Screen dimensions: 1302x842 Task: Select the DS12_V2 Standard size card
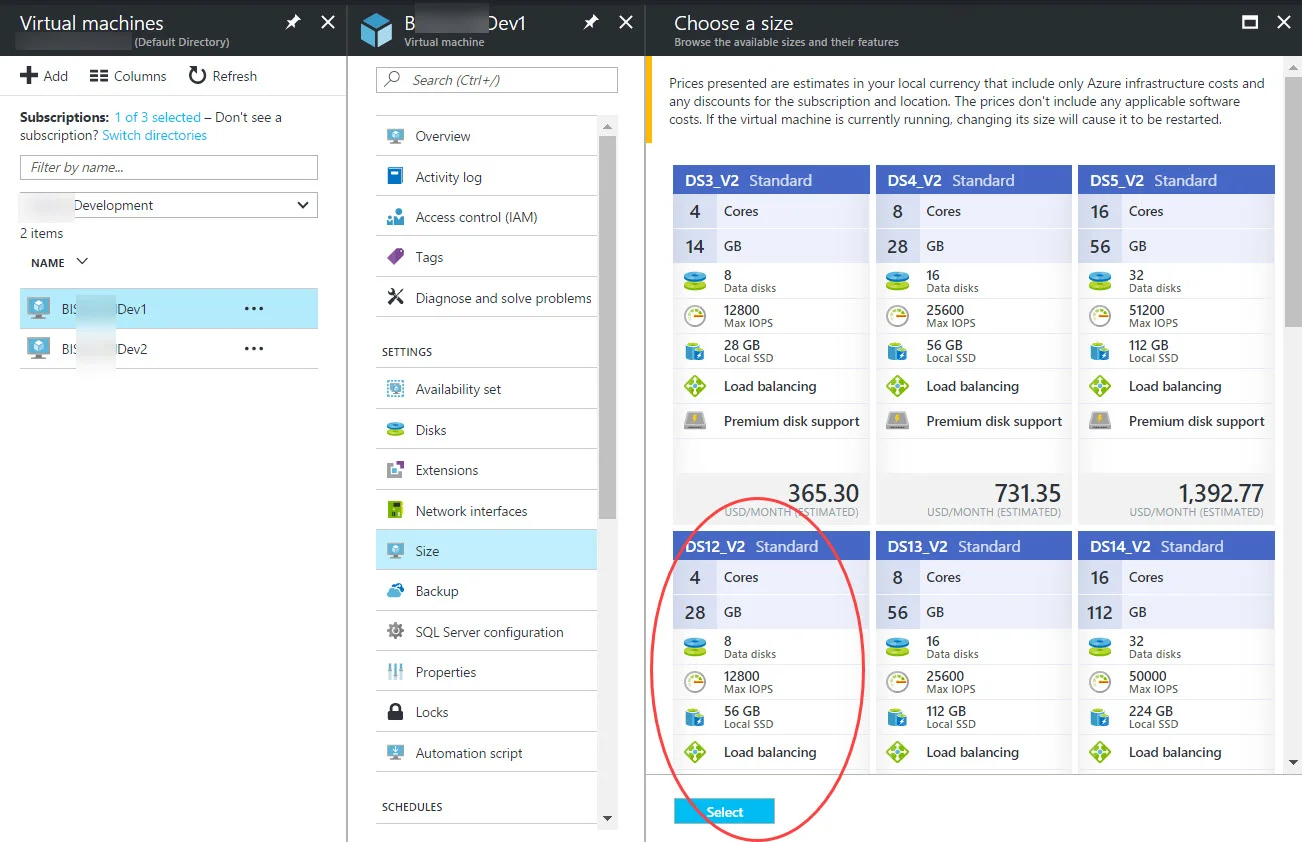(771, 651)
